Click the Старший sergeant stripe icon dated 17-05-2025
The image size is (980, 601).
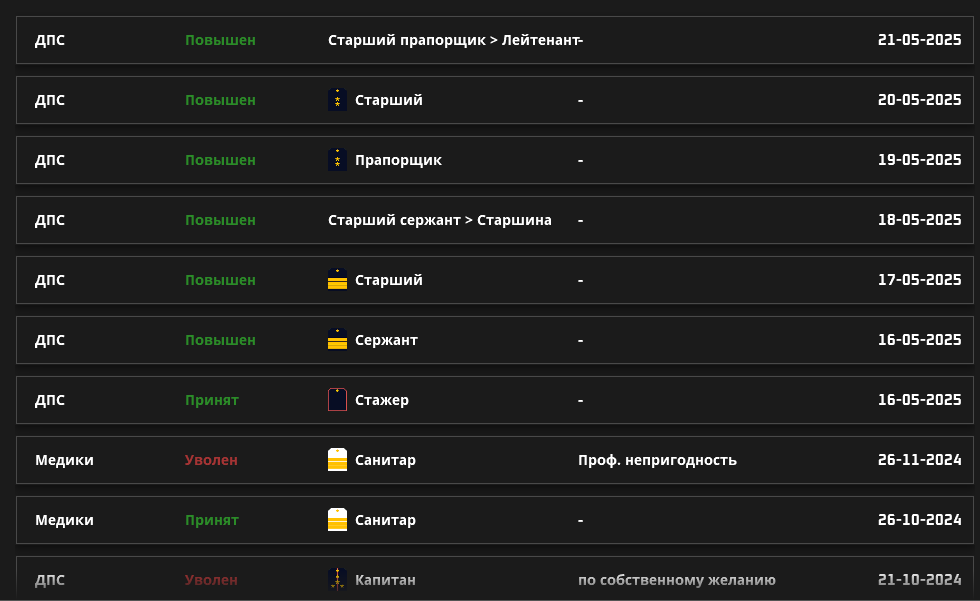pyautogui.click(x=338, y=280)
